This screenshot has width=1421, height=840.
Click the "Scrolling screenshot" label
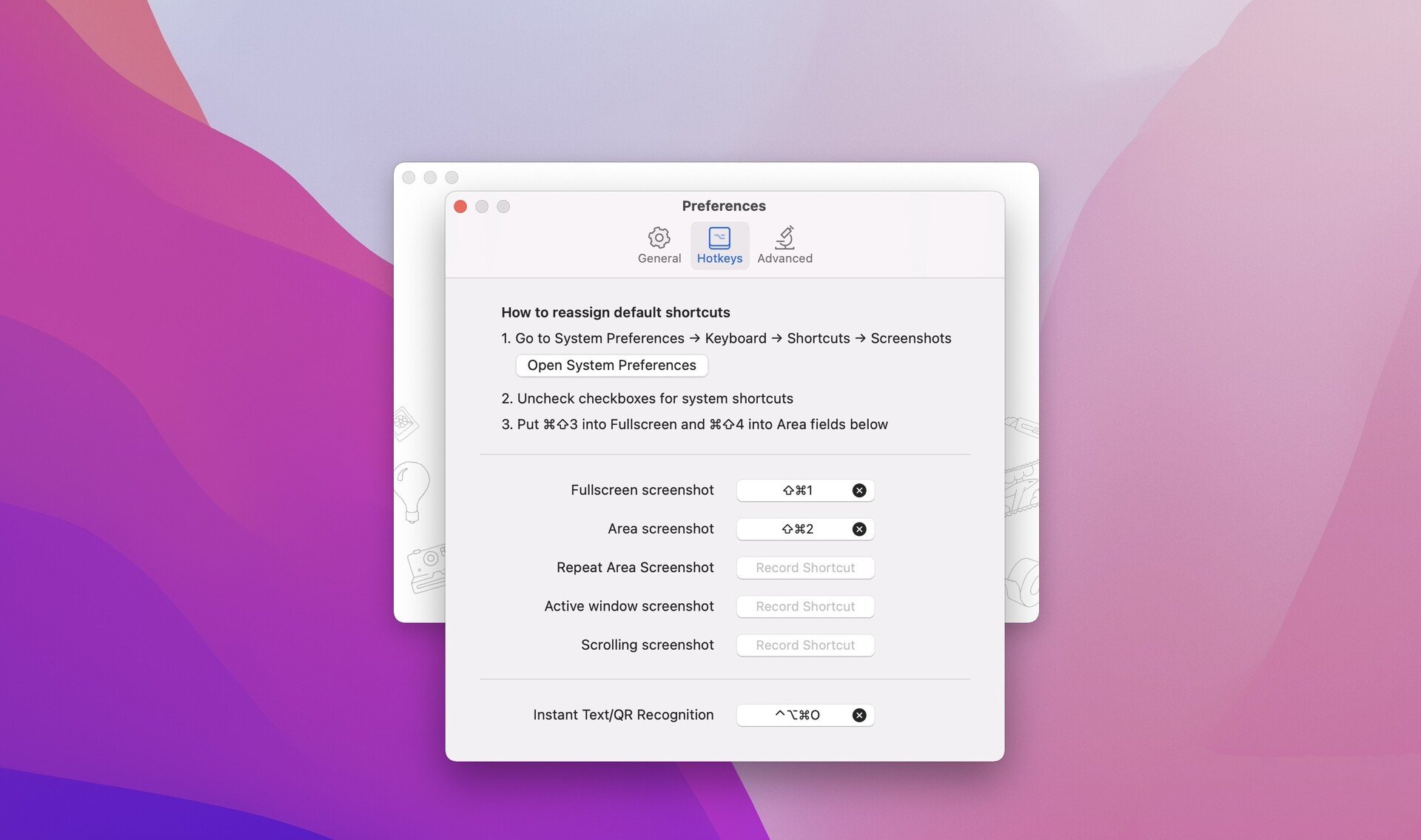(647, 645)
